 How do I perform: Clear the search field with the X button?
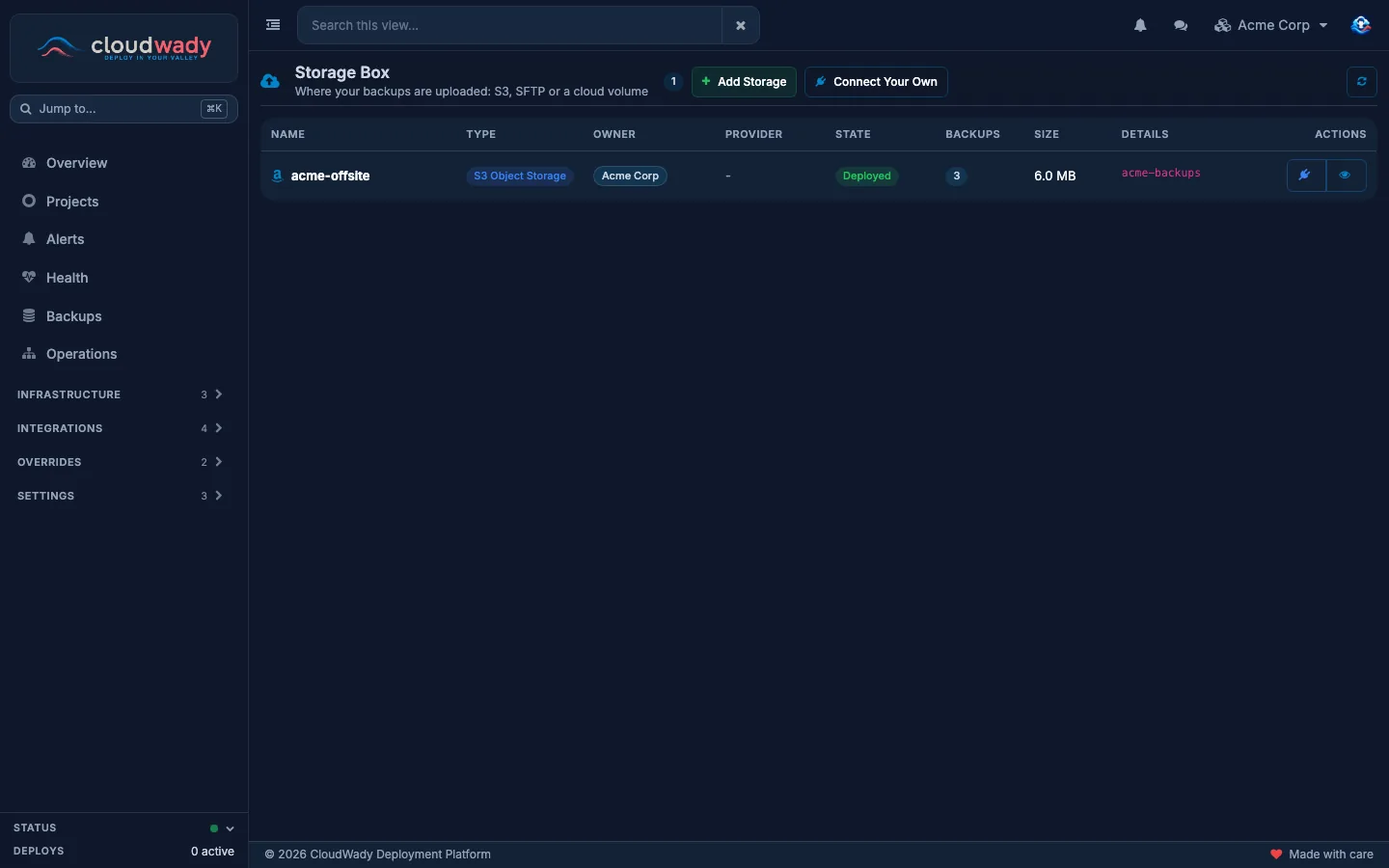741,25
